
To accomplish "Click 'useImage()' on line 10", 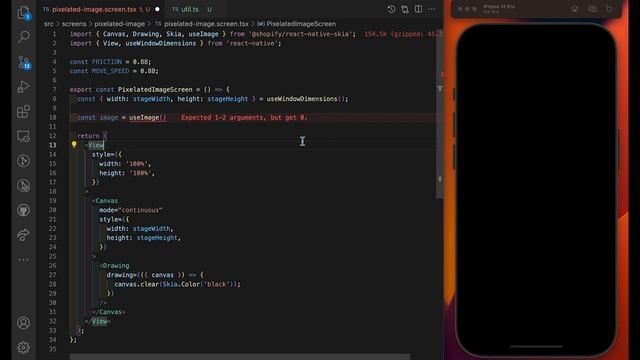I will 147,118.
